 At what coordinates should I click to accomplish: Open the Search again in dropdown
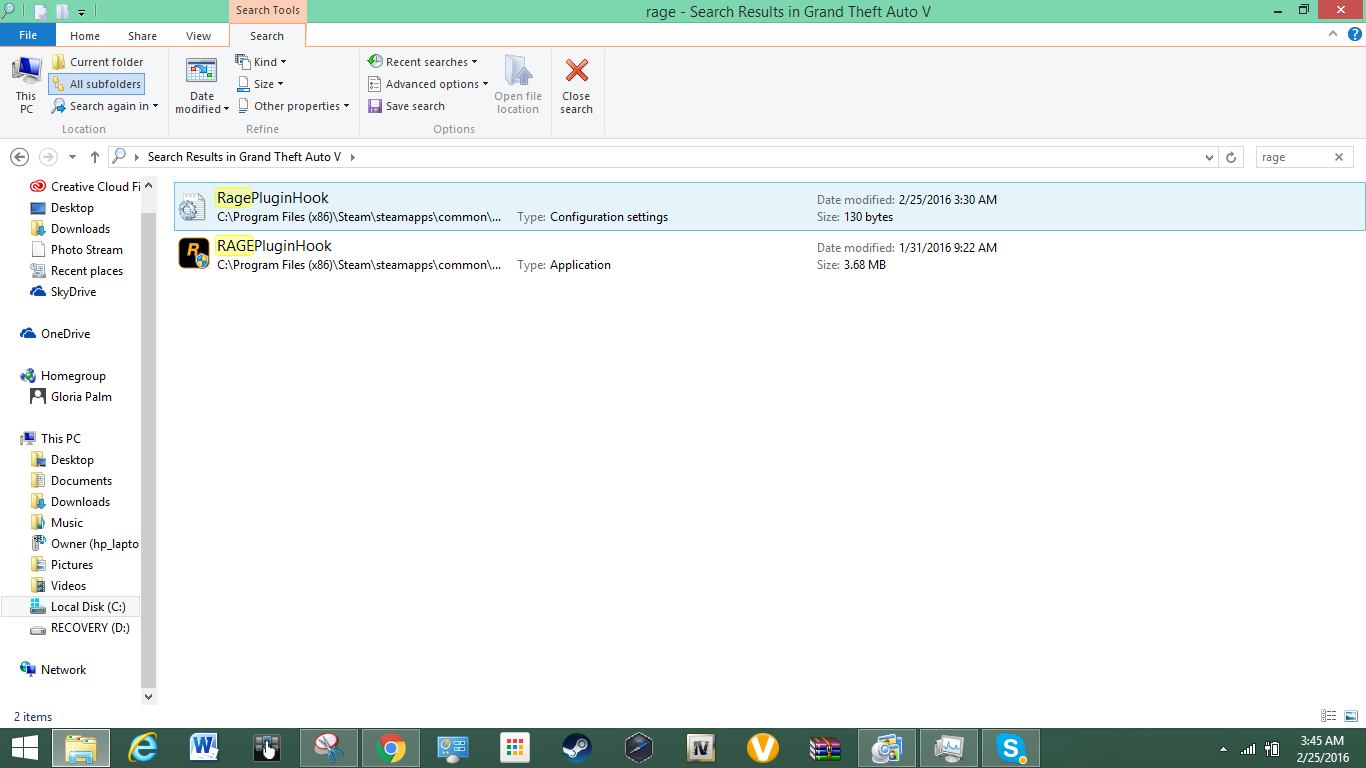point(105,106)
